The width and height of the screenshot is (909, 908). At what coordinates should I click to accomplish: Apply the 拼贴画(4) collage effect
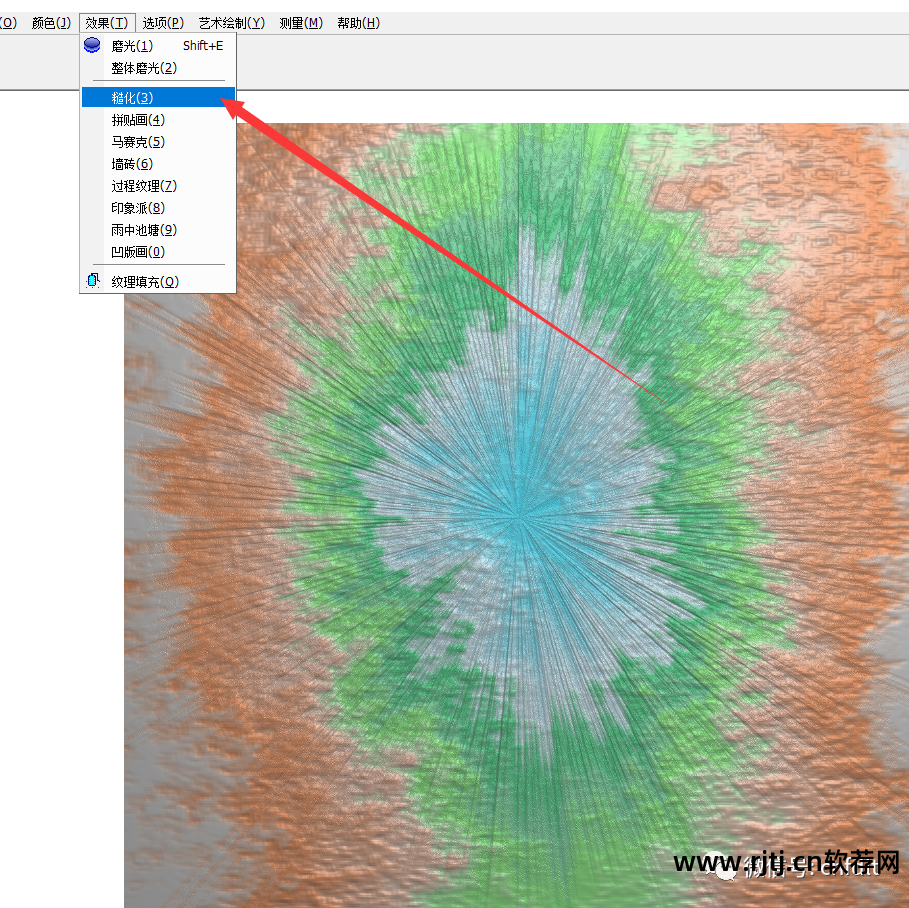(x=138, y=120)
